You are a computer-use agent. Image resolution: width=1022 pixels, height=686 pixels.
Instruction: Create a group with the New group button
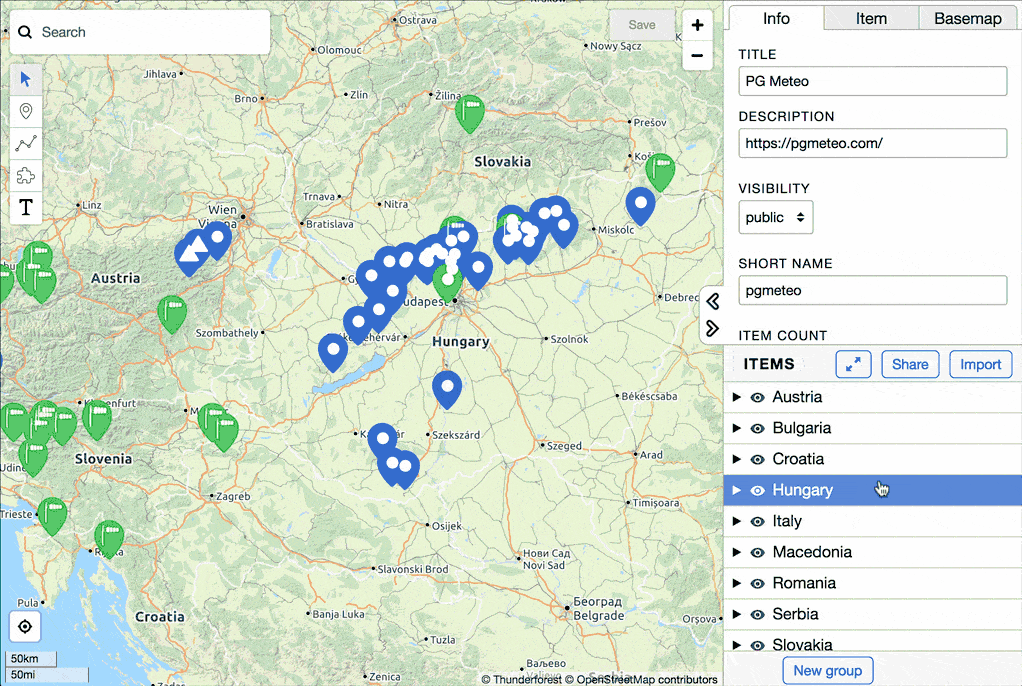pos(827,670)
